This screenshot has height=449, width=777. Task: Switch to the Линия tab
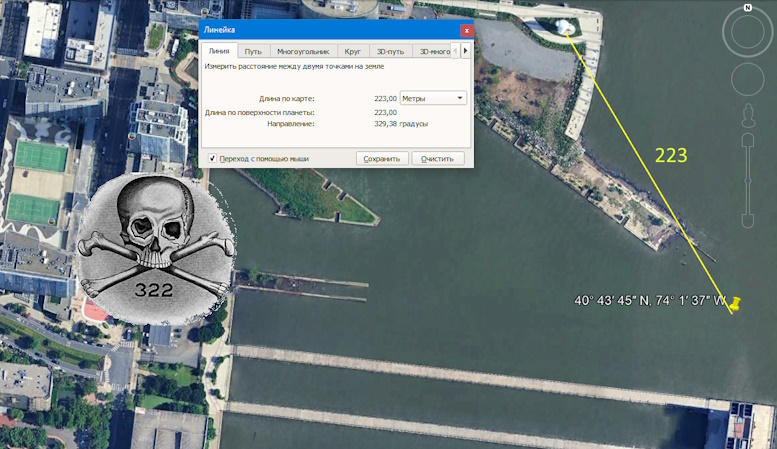(219, 51)
